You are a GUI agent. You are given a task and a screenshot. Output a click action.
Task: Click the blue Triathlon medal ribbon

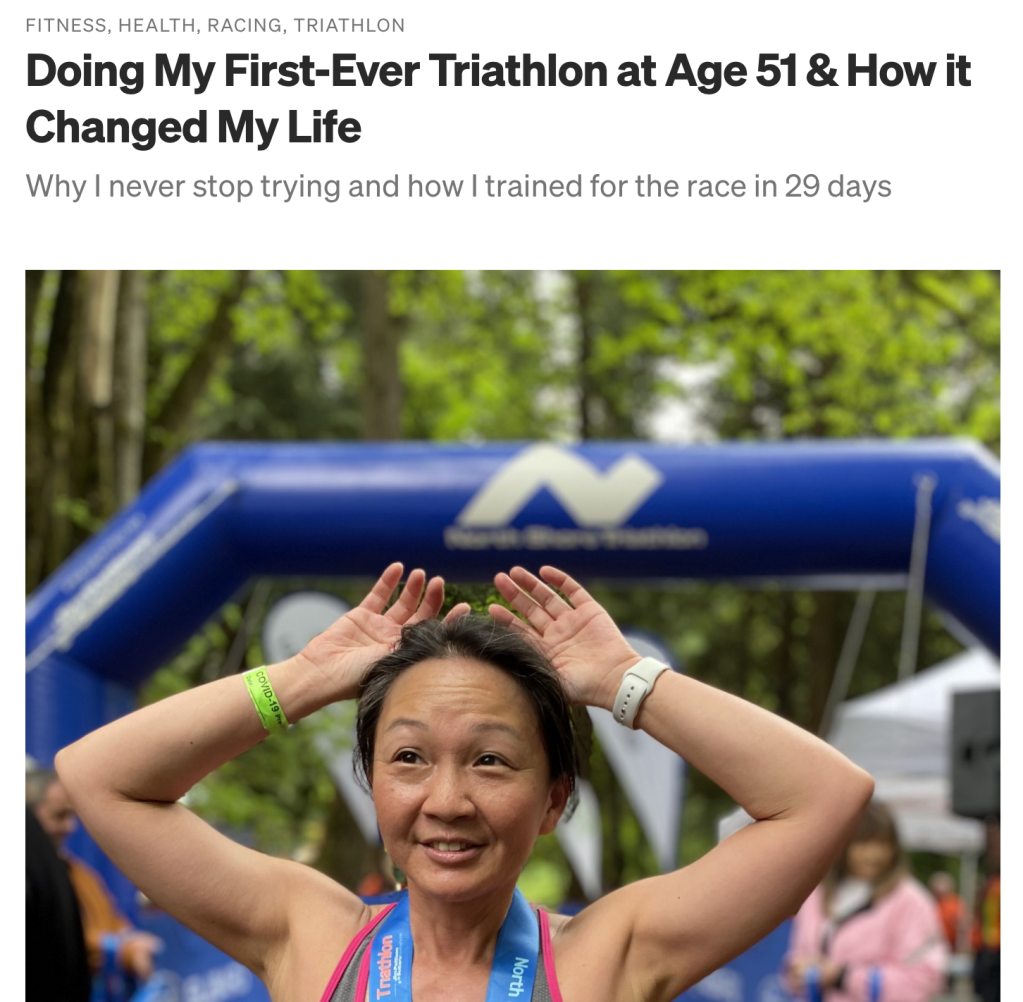pyautogui.click(x=389, y=946)
